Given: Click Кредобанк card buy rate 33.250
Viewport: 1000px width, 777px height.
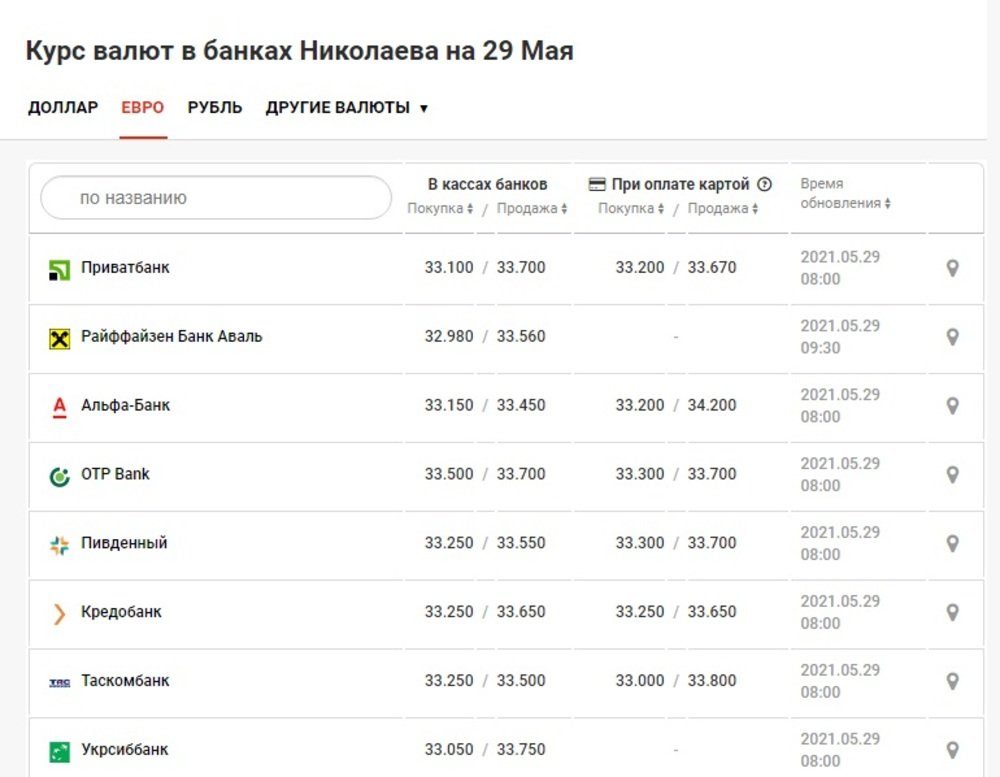Looking at the screenshot, I should (640, 612).
